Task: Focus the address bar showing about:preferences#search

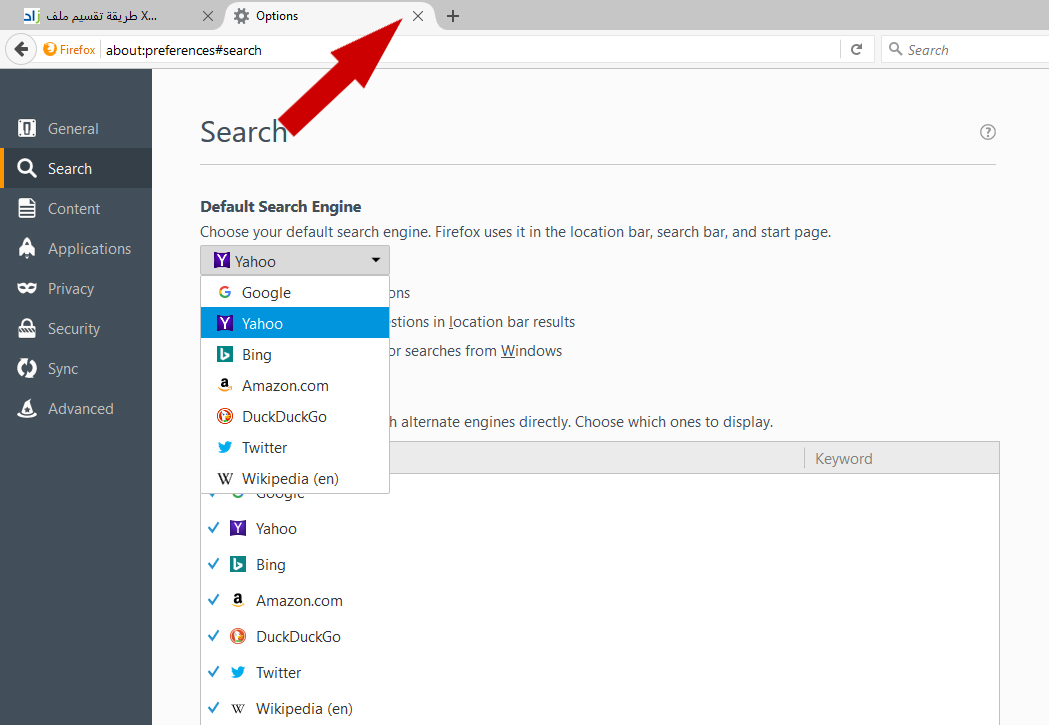Action: (468, 49)
